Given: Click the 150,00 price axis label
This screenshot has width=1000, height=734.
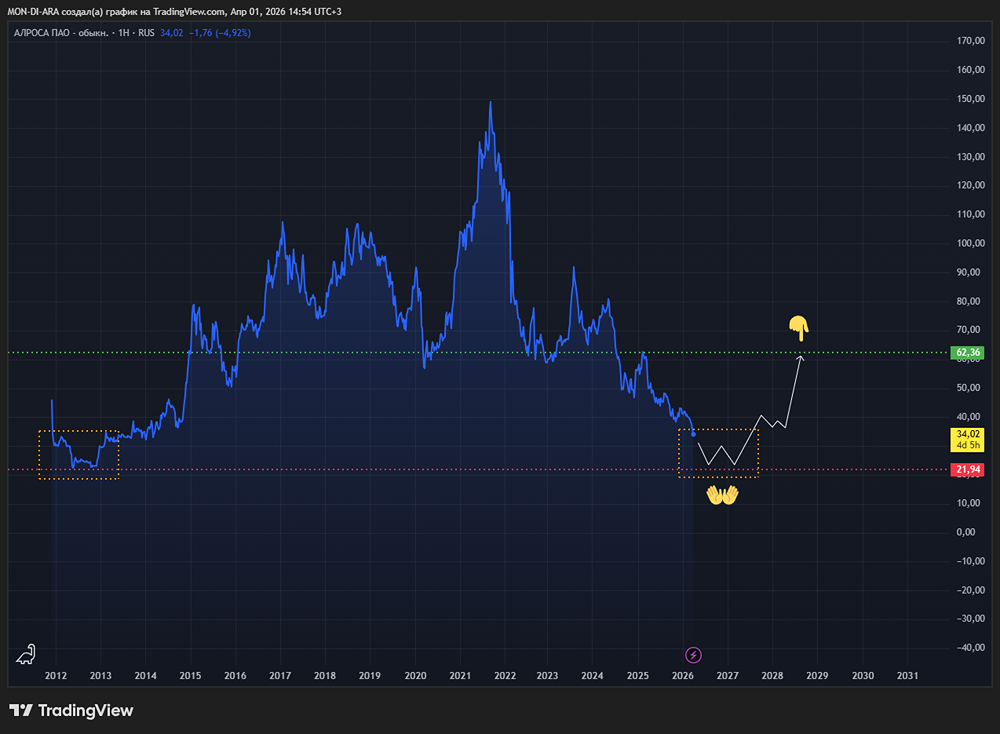Looking at the screenshot, I should (x=971, y=99).
